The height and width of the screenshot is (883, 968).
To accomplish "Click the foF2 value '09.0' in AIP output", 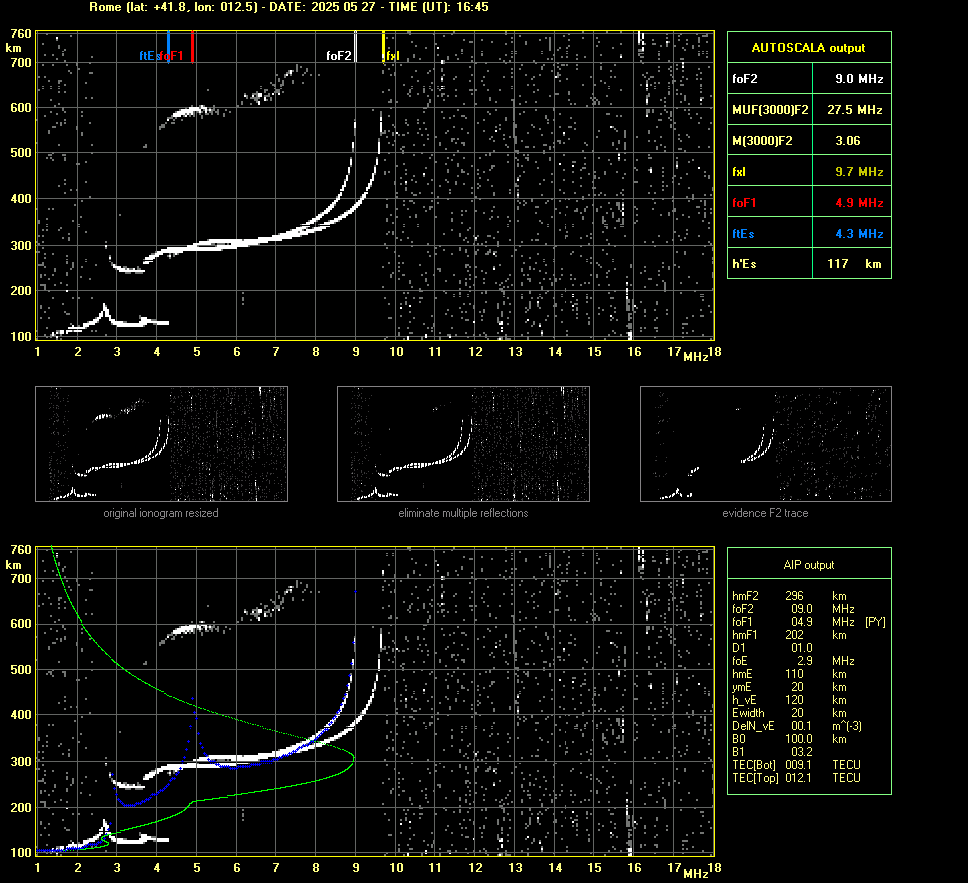I will [x=801, y=609].
